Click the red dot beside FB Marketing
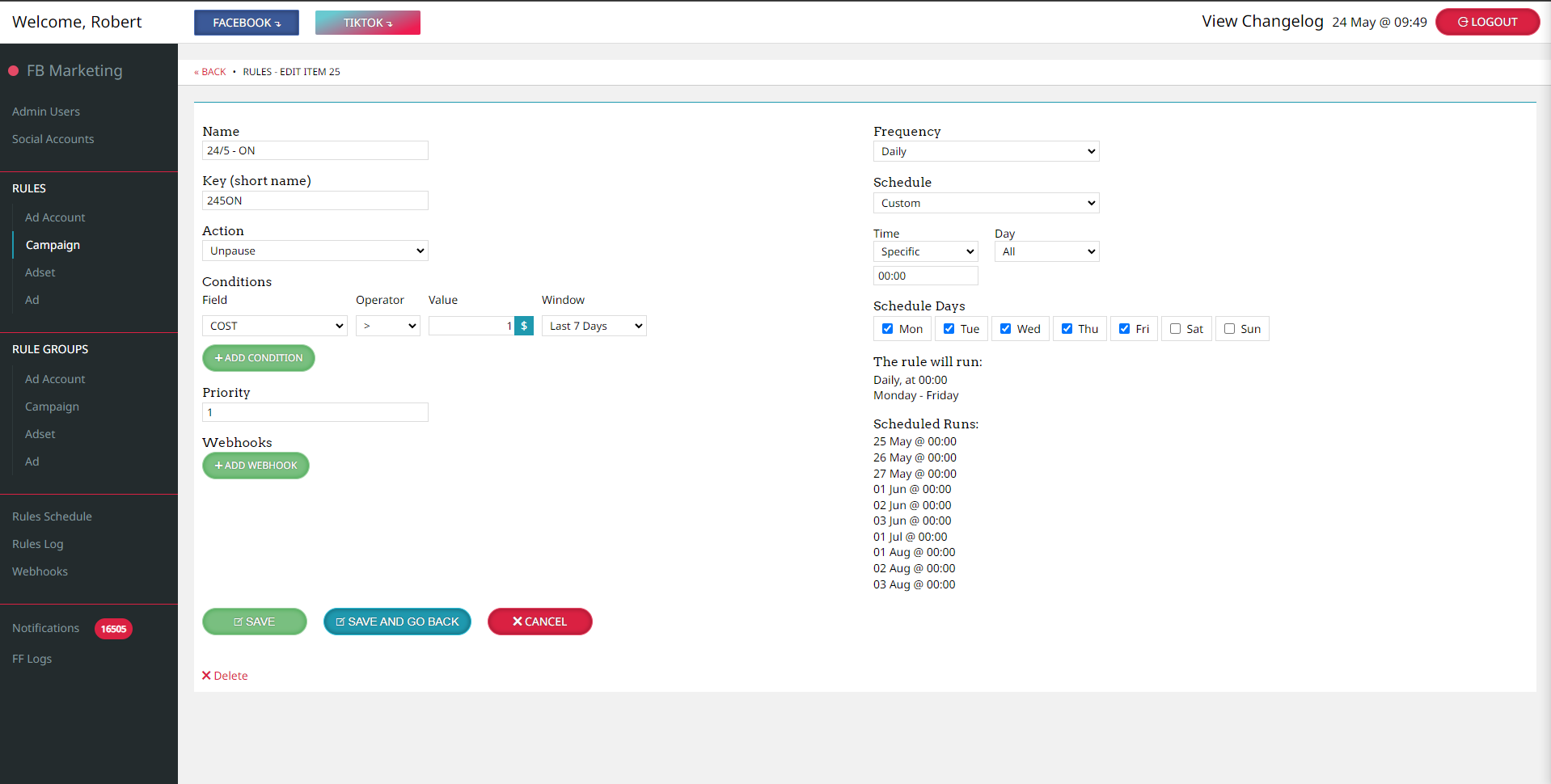This screenshot has height=784, width=1551. tap(14, 71)
